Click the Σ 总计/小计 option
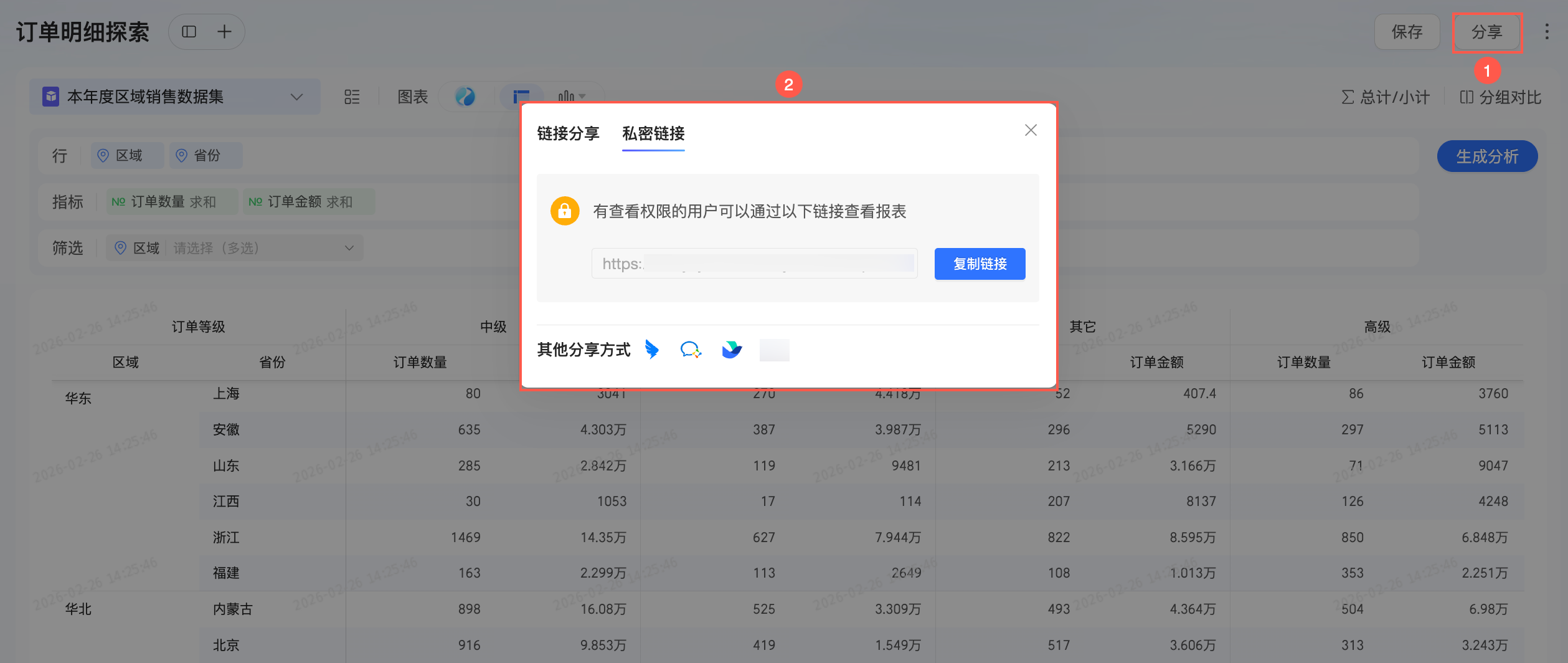1568x663 pixels. (x=1386, y=97)
